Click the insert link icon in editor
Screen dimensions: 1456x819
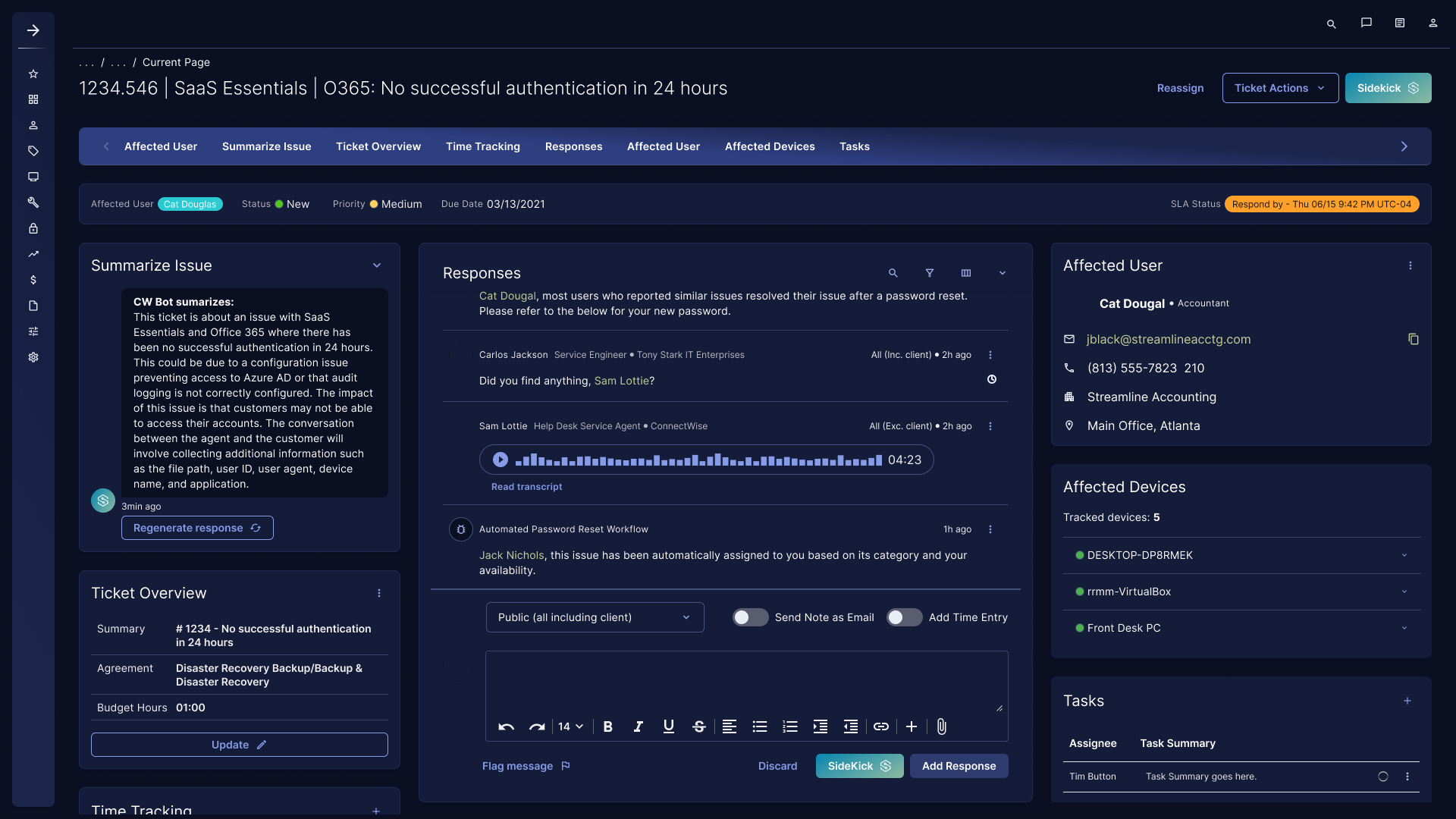pos(880,726)
